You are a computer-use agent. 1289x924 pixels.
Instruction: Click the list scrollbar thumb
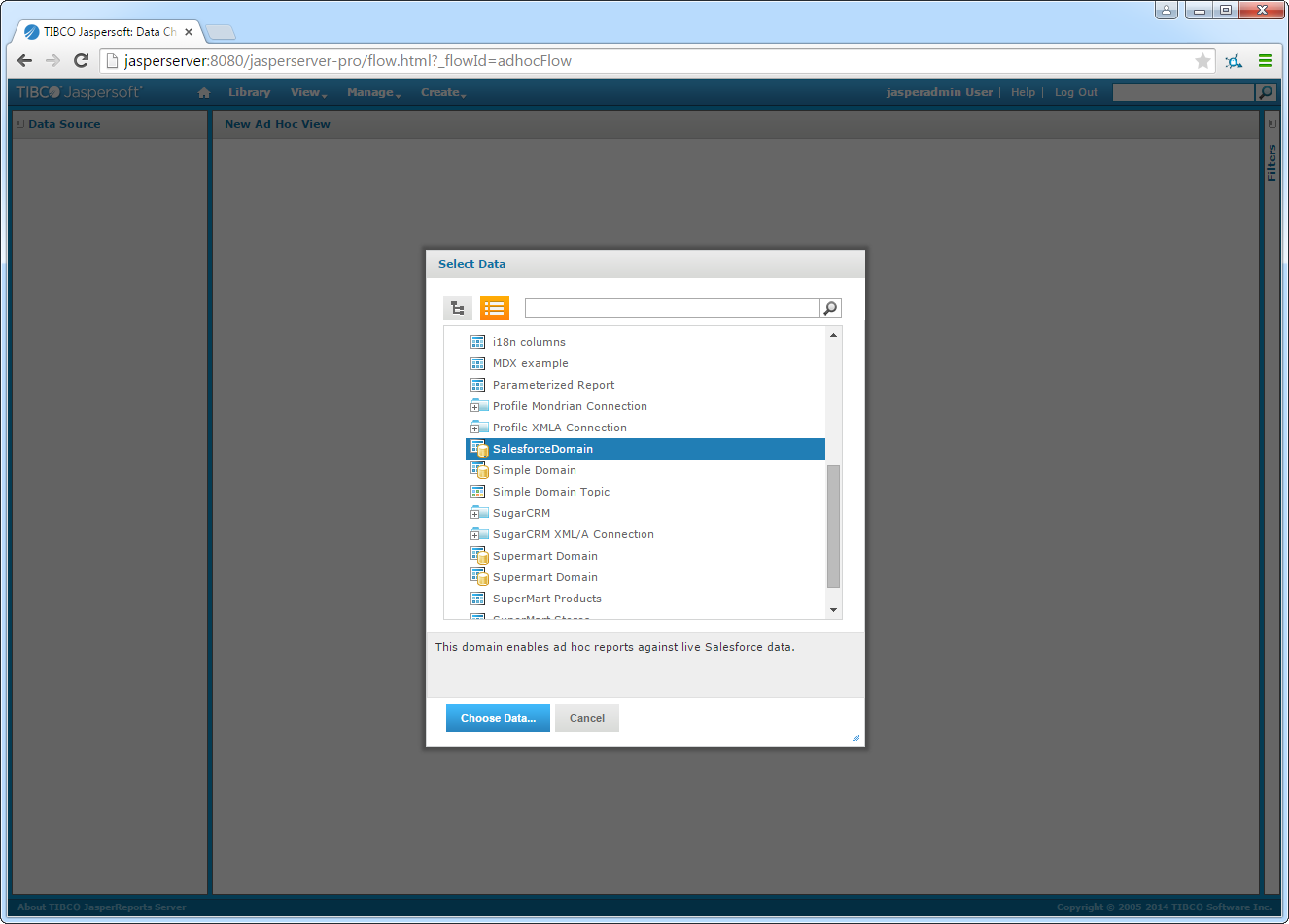tap(833, 526)
